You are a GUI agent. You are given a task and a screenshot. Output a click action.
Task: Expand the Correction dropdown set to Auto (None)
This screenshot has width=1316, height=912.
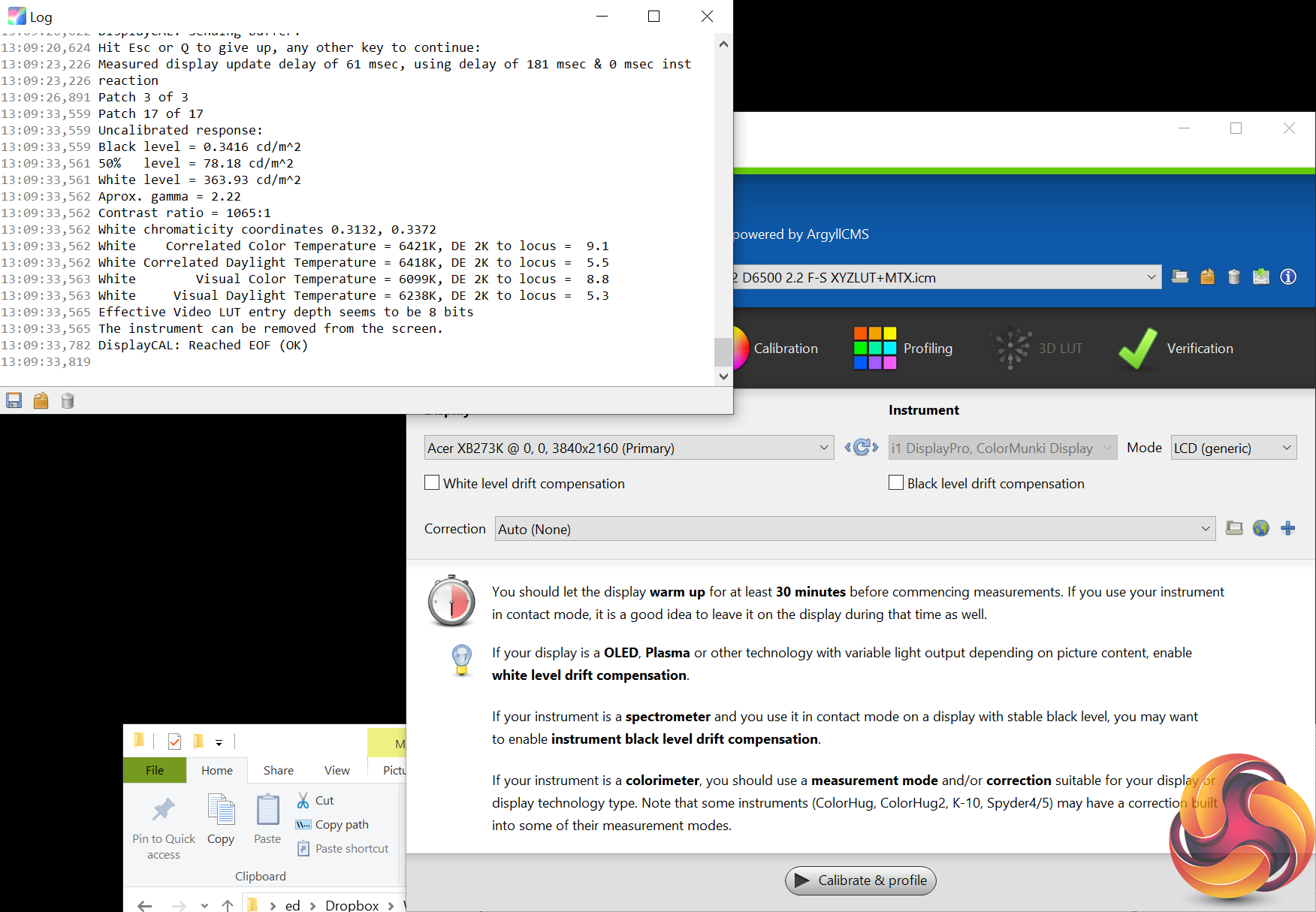coord(855,529)
